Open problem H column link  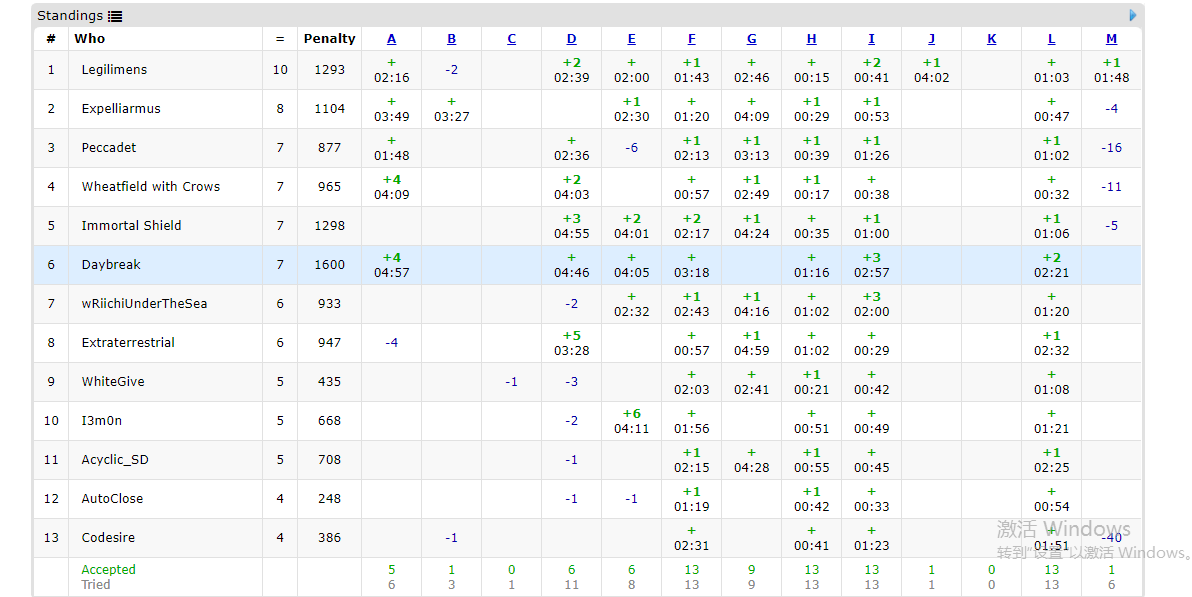[x=811, y=39]
